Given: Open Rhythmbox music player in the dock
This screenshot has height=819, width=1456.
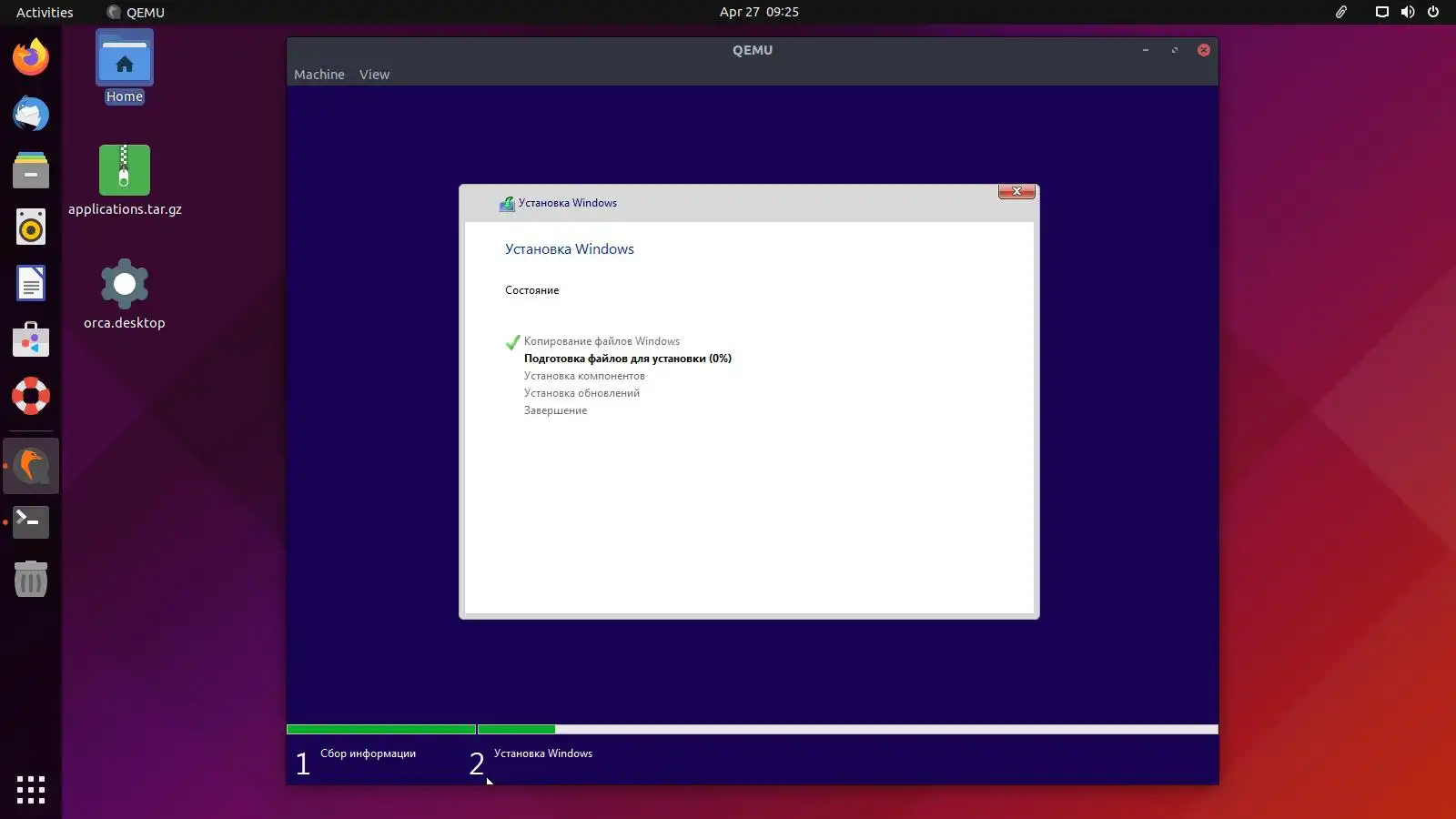Looking at the screenshot, I should tap(31, 227).
